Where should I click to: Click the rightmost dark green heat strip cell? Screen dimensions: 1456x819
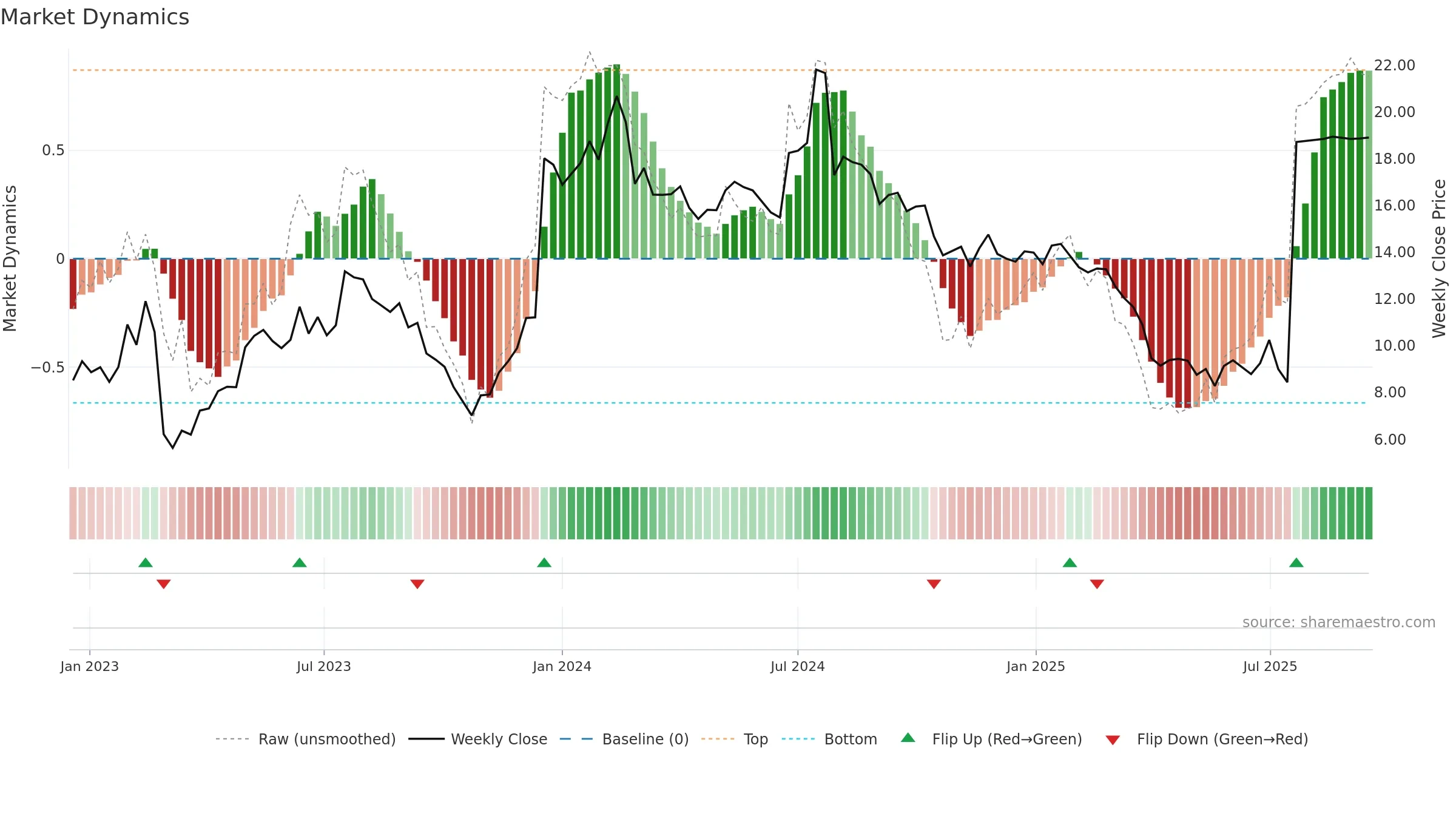point(1369,513)
